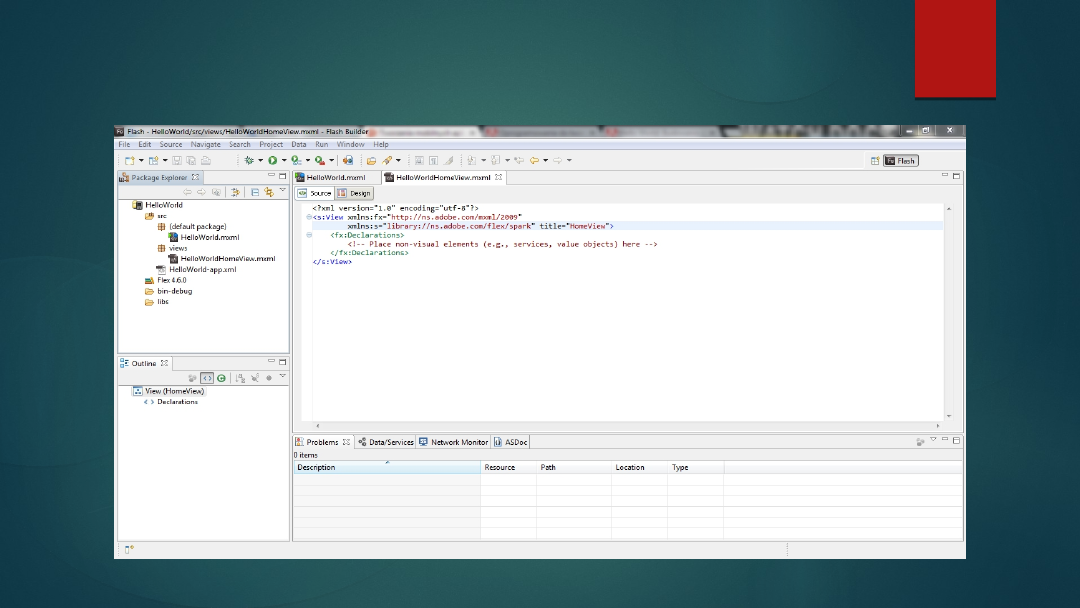Click the green Run button in toolbar
This screenshot has width=1080, height=608.
pos(271,160)
